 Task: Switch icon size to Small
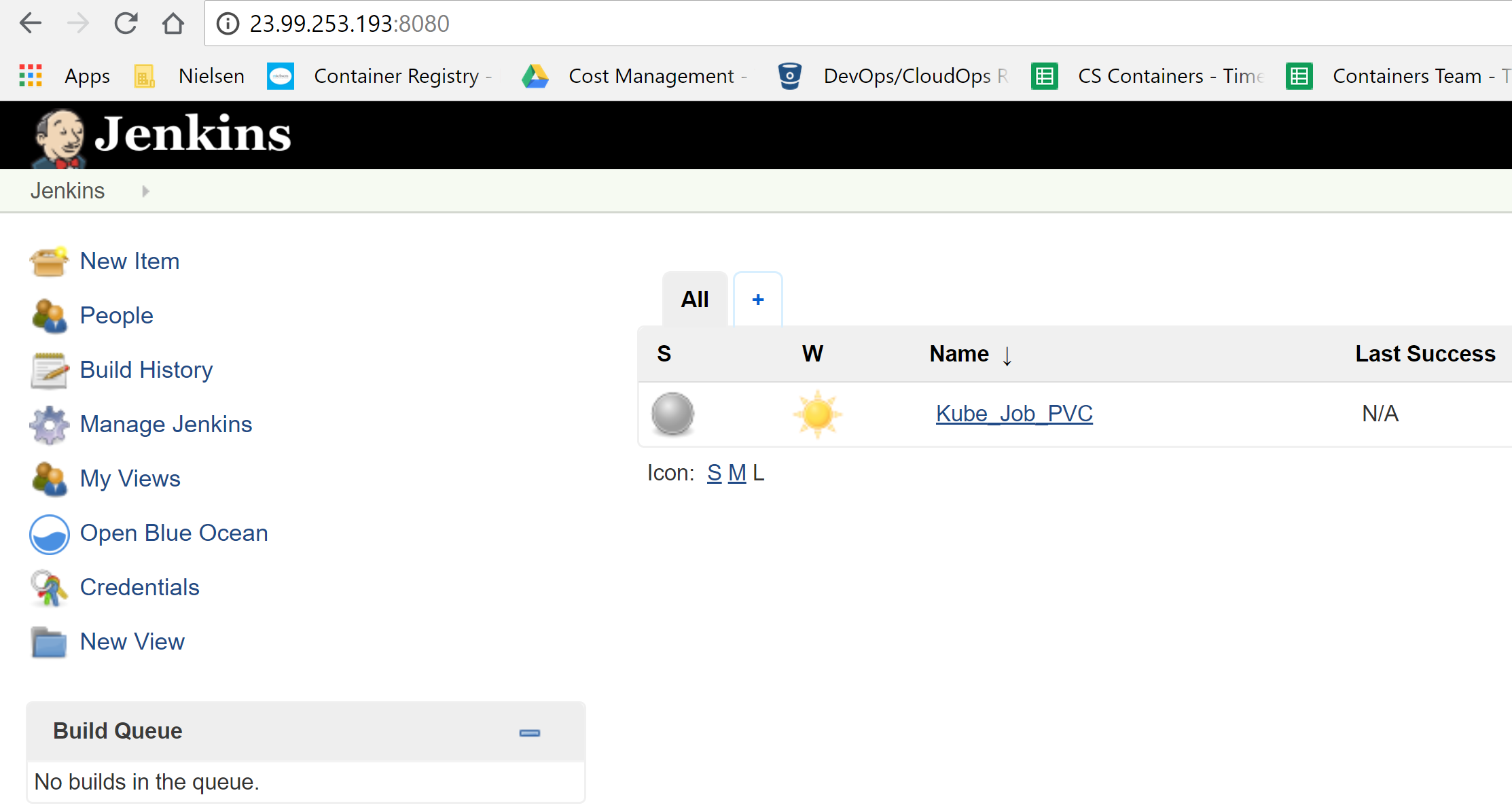pyautogui.click(x=714, y=473)
